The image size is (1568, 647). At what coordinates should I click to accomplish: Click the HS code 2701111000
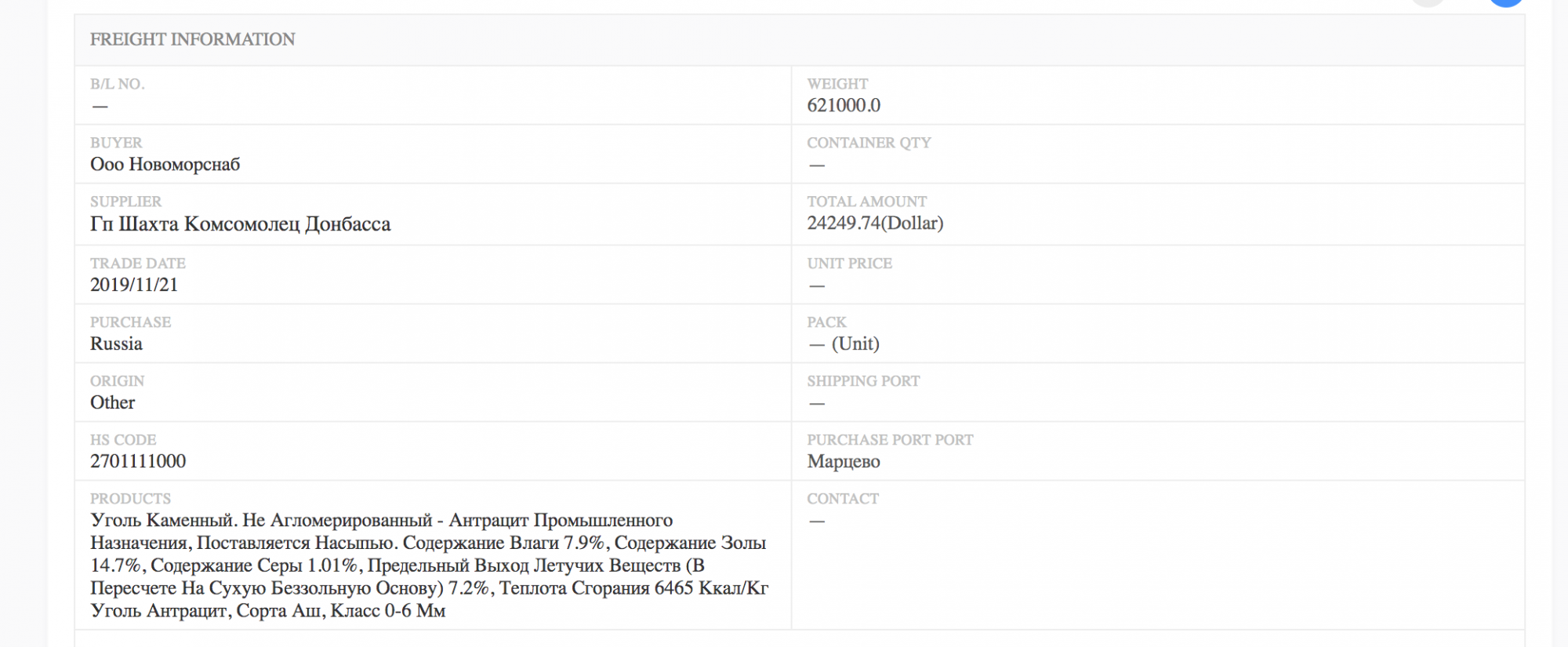138,461
